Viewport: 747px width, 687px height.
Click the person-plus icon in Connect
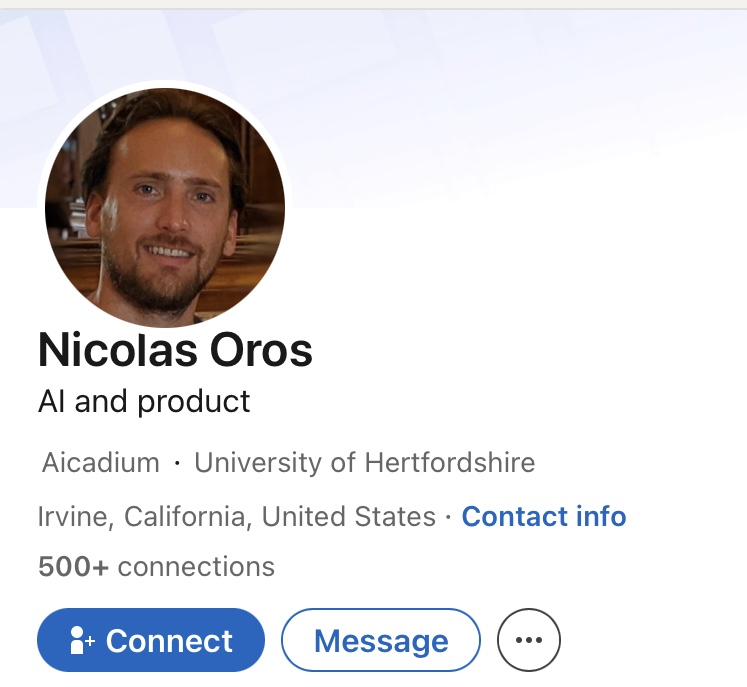pos(82,641)
